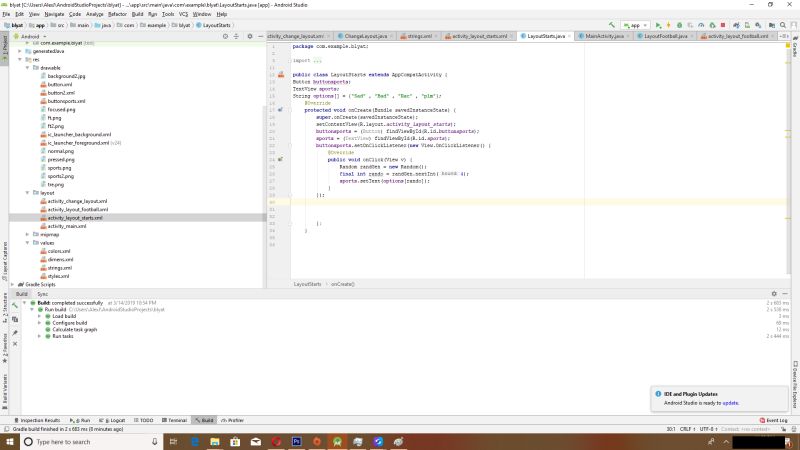Click the LayoutStarts breadcrumb below editor
The image size is (800, 450).
(x=308, y=284)
